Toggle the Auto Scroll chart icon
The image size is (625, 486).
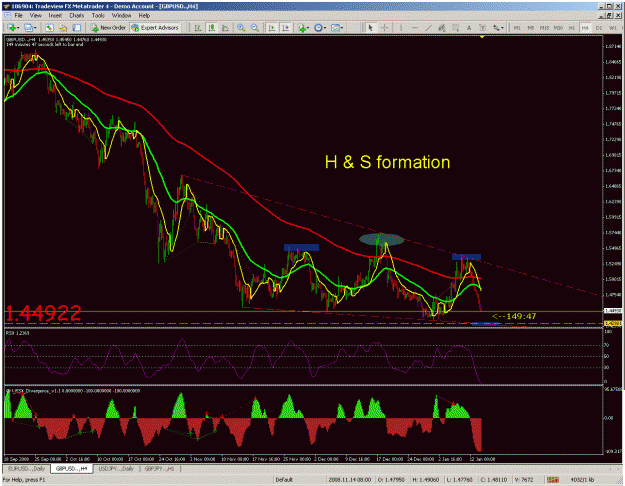pos(272,28)
